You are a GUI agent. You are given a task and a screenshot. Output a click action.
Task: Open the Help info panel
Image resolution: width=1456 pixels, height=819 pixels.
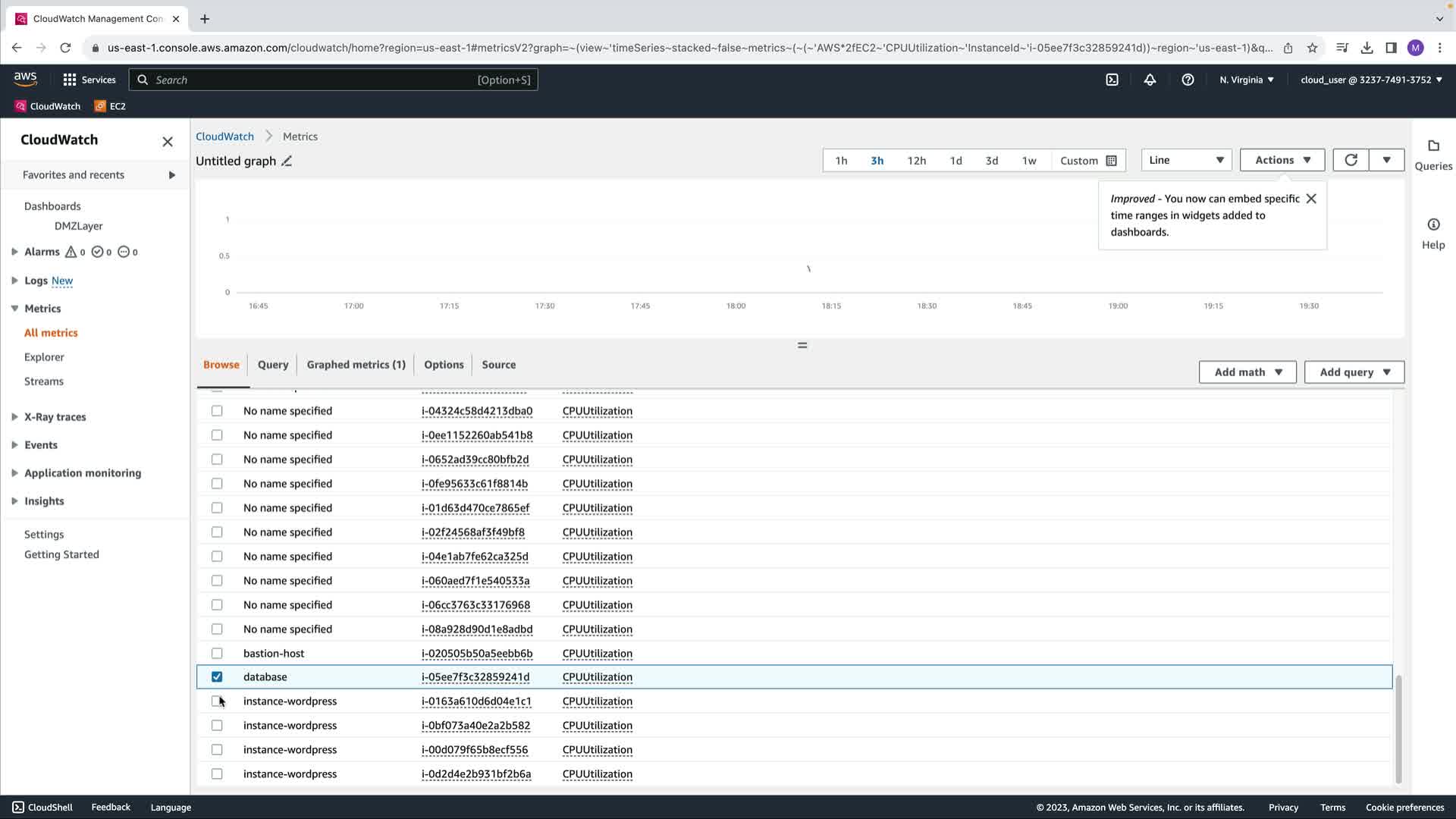(x=1433, y=233)
